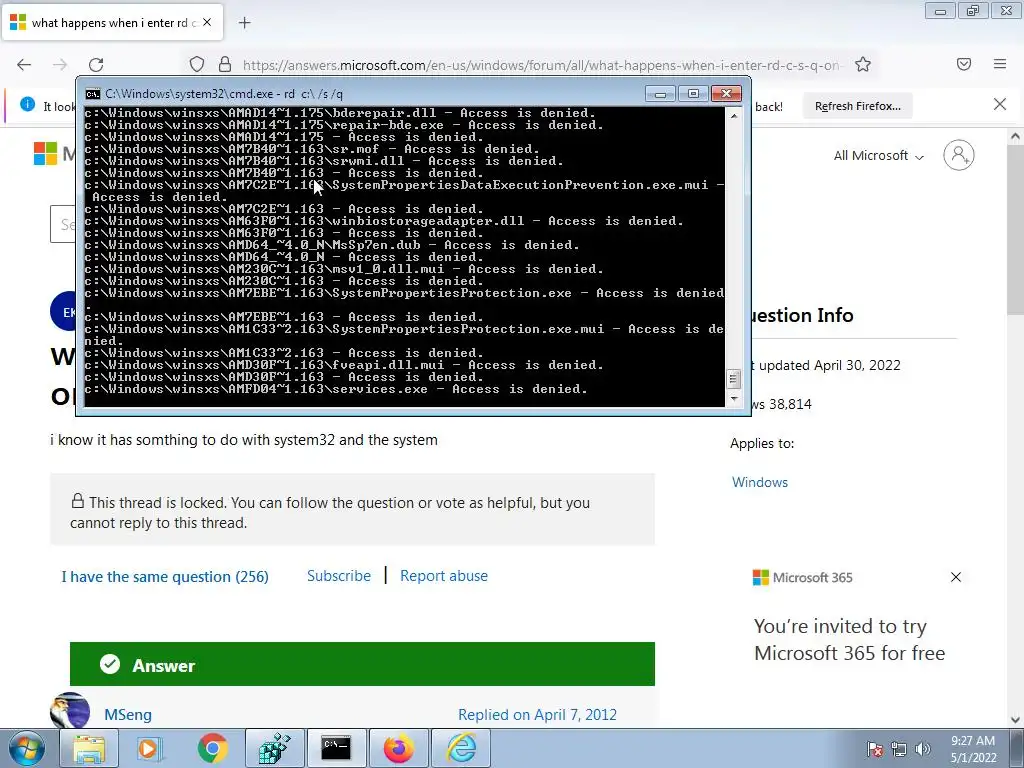
Task: Click 'updated April 30, 2022' text
Action: tap(829, 365)
